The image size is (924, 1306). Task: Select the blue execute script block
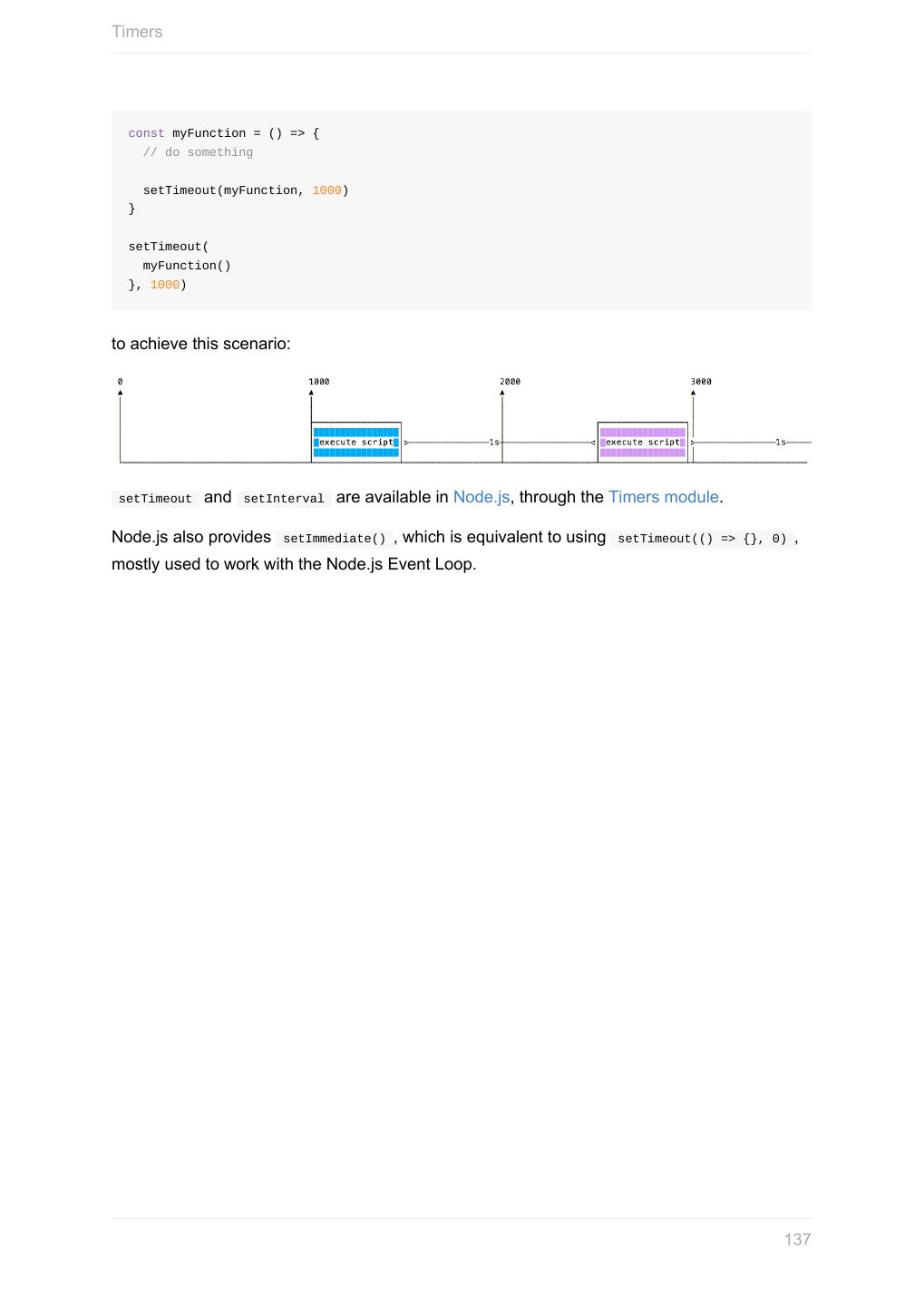coord(356,443)
